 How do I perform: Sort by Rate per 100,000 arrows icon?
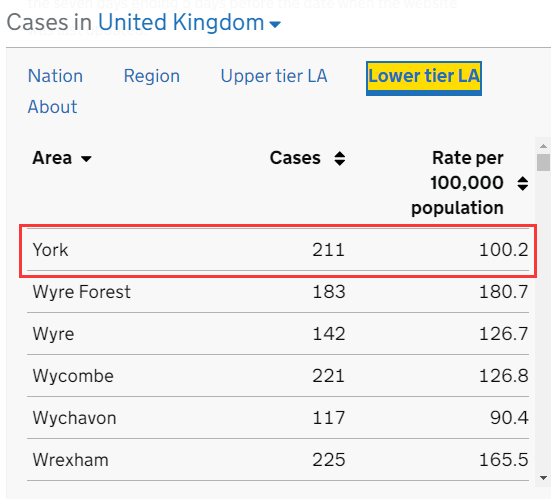tap(523, 183)
